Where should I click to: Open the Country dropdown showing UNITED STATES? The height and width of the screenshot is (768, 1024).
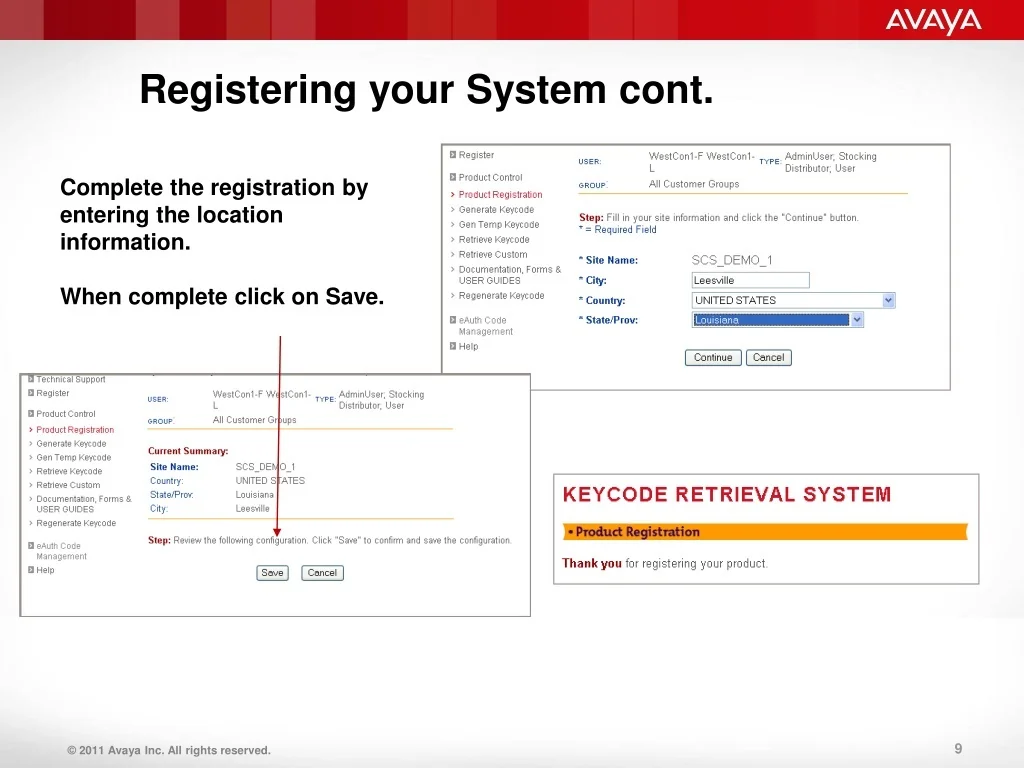coord(793,300)
